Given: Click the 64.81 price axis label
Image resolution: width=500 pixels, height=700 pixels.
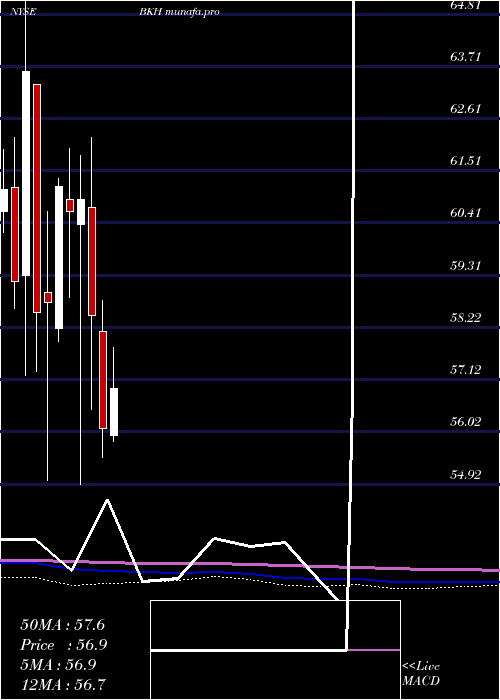Looking at the screenshot, I should click(x=466, y=5).
